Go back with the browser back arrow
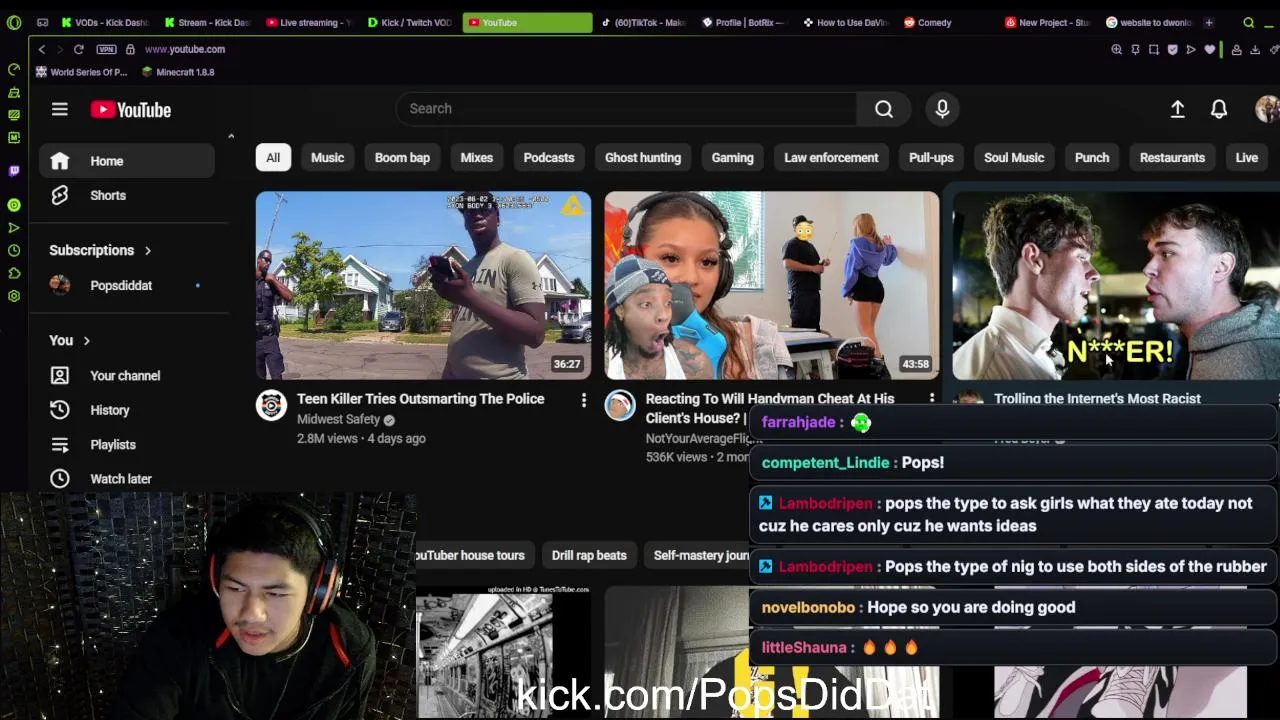 pos(42,49)
